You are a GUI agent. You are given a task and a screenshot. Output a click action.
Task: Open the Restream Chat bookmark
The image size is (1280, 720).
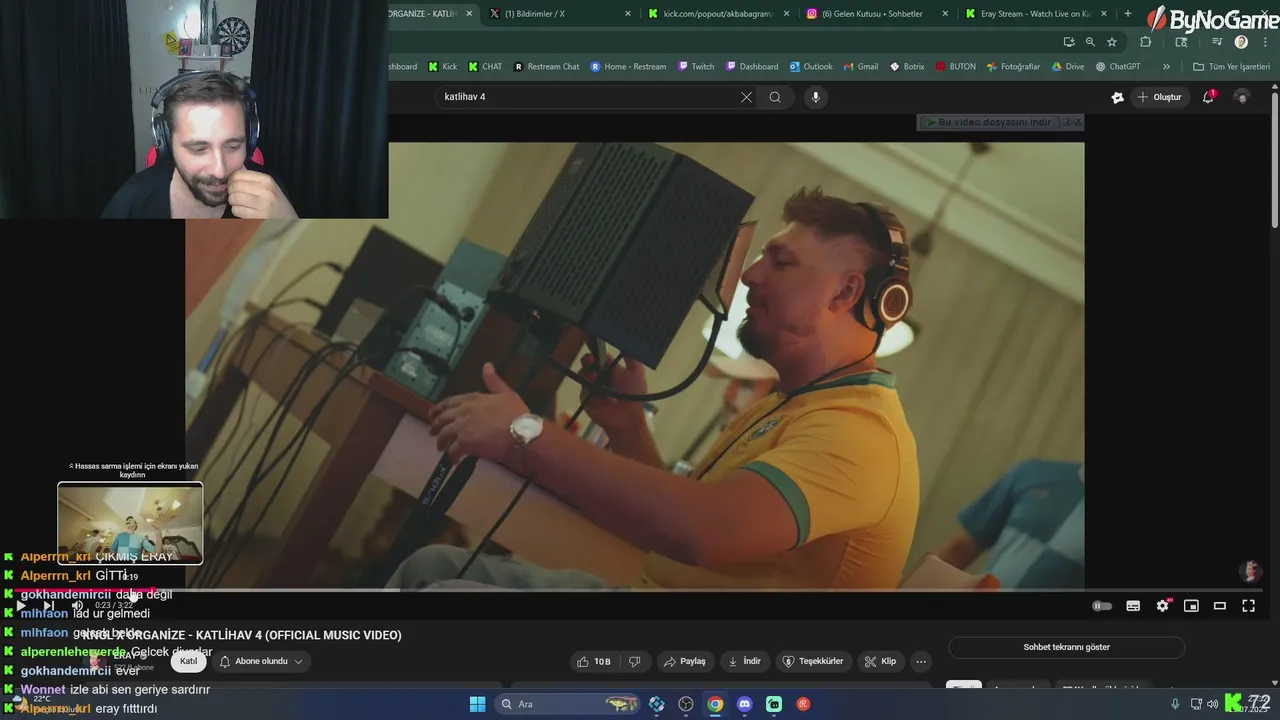pyautogui.click(x=546, y=67)
